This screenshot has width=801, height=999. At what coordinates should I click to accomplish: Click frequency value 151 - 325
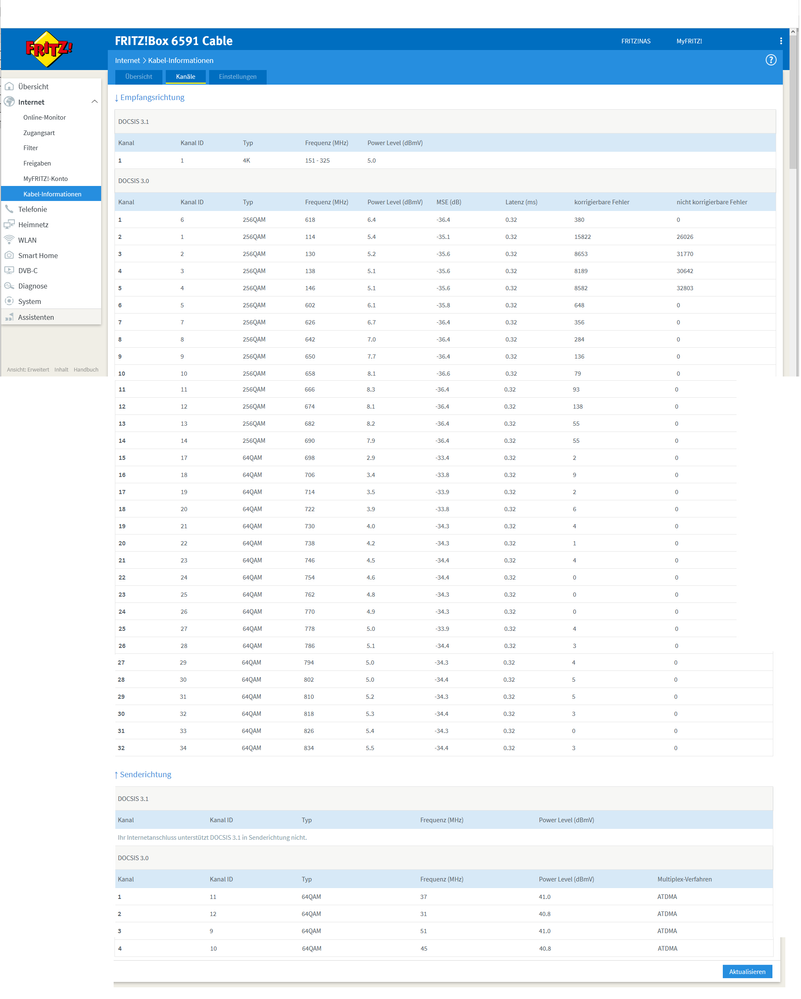point(317,161)
